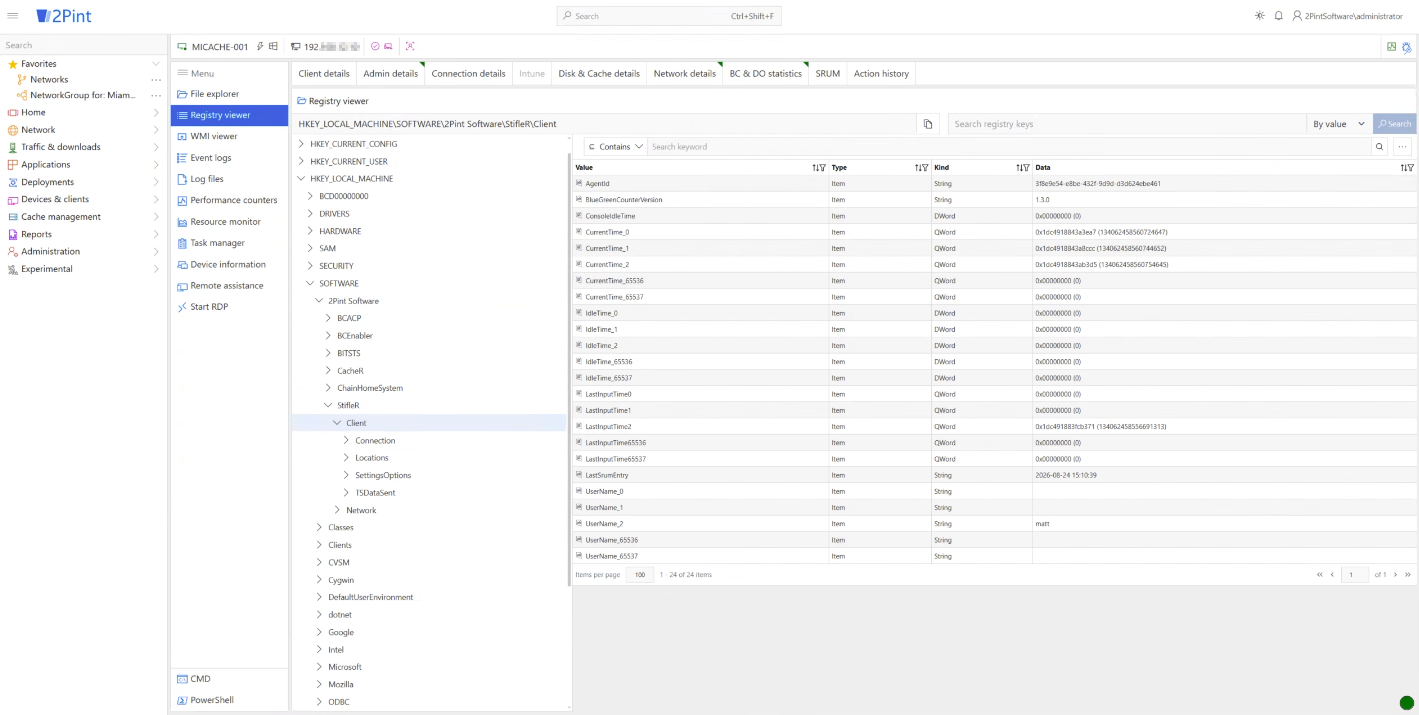Select the AgentId value row
Image resolution: width=1419 pixels, height=715 pixels.
[x=994, y=184]
